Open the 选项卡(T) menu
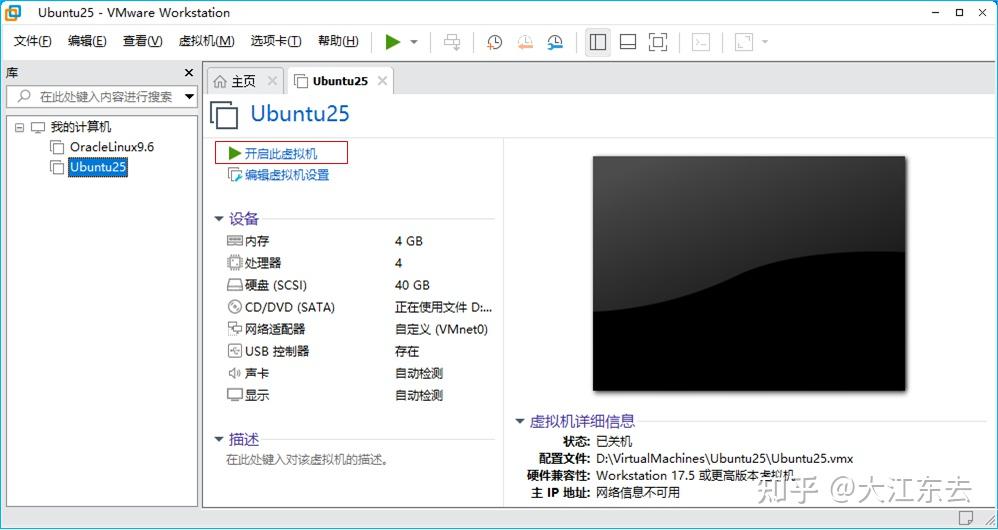The image size is (998, 530). 276,41
